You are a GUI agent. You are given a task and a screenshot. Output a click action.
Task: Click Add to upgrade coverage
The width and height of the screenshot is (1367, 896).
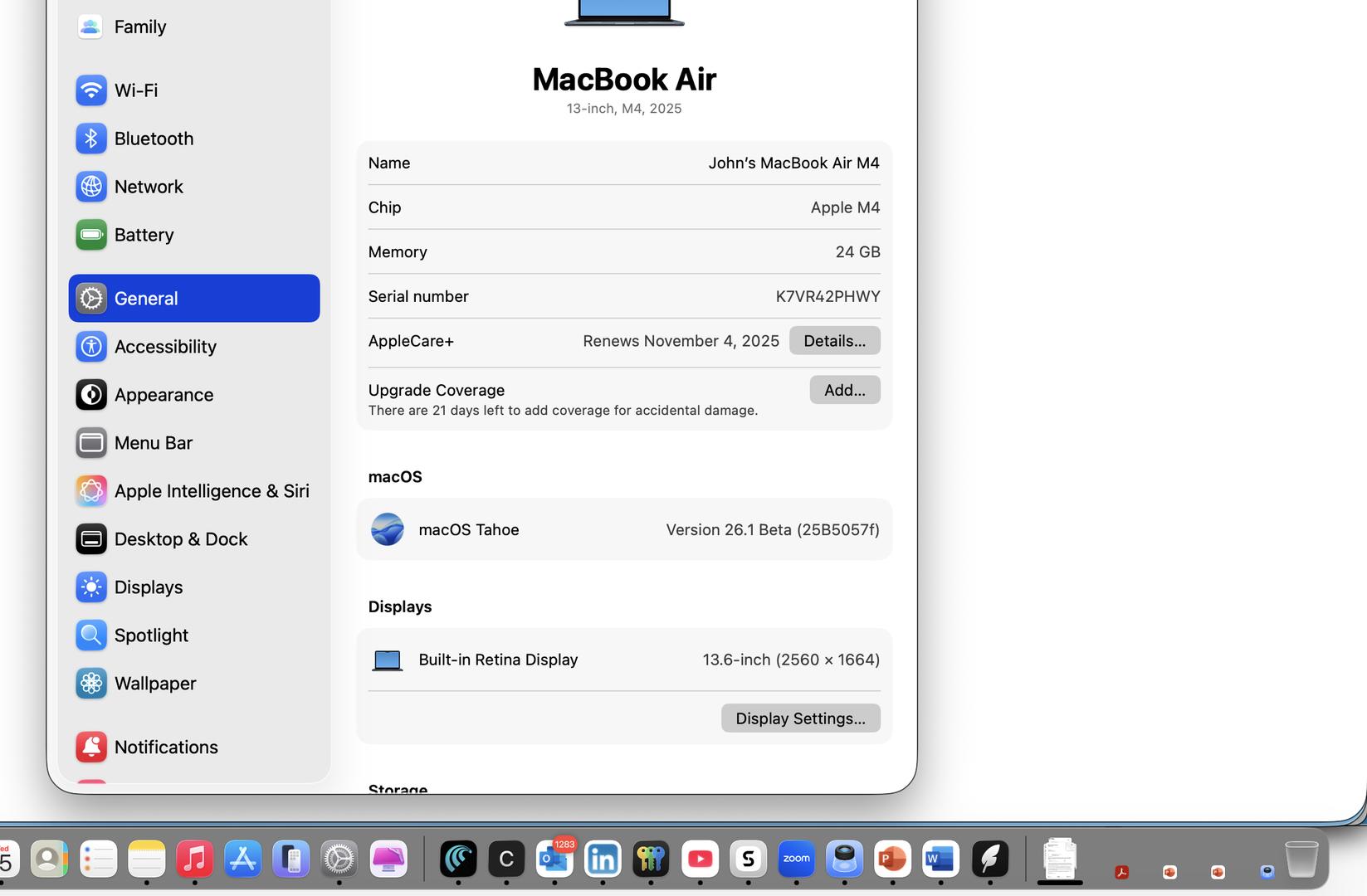(x=844, y=390)
